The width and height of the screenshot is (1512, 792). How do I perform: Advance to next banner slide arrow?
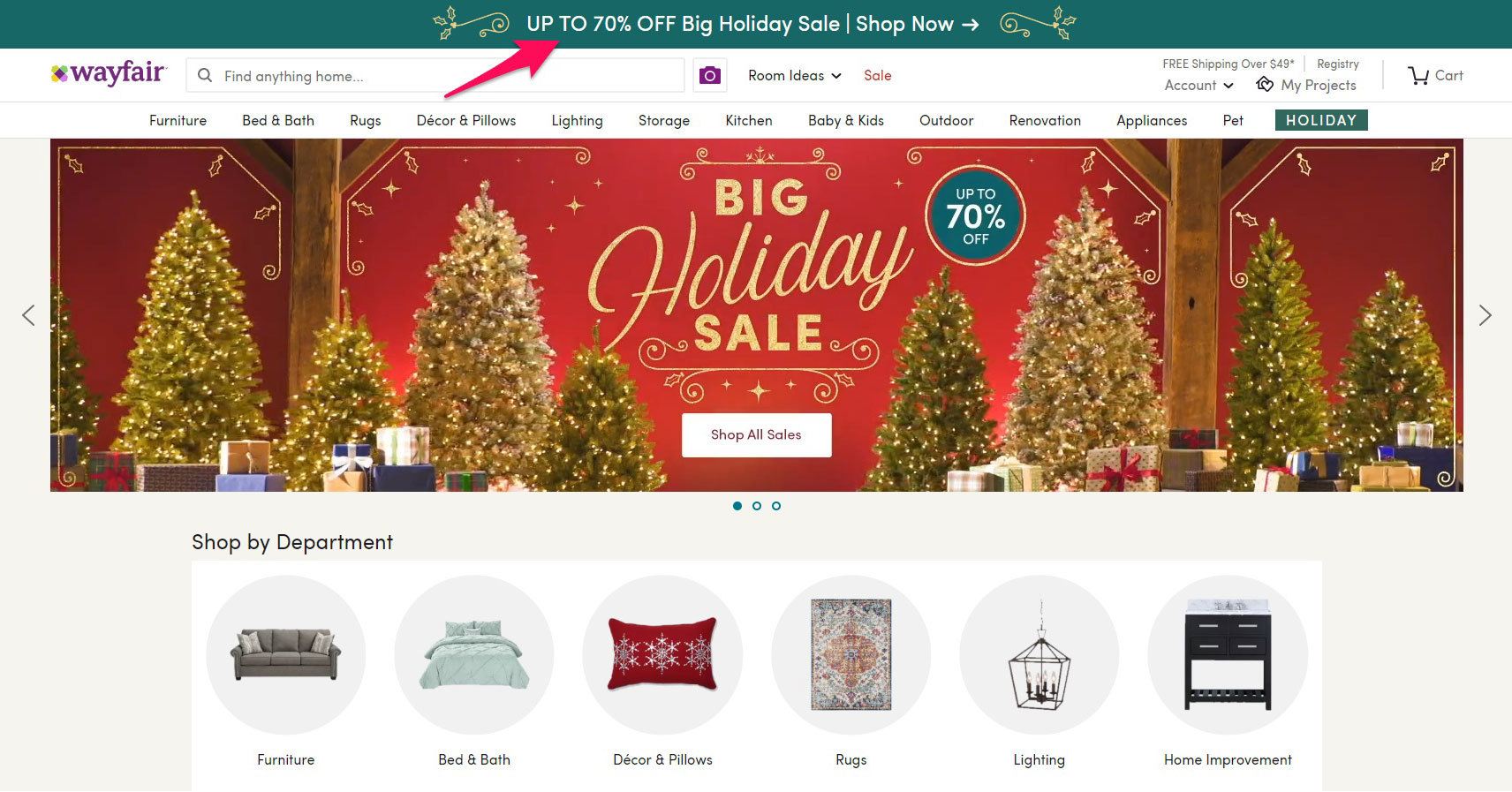1485,315
